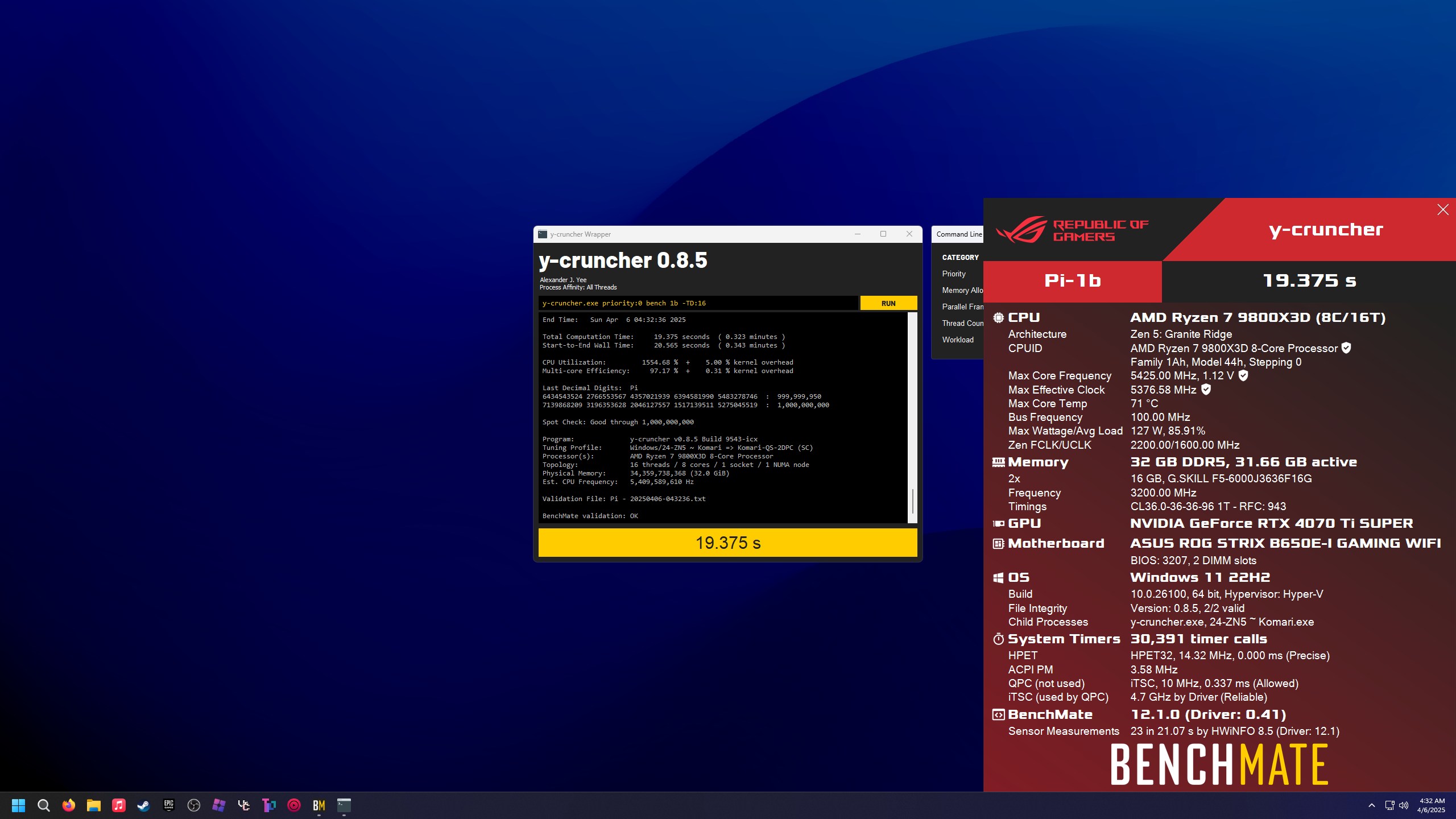The height and width of the screenshot is (819, 1456).
Task: Click the GPU card section icon
Action: tap(998, 524)
